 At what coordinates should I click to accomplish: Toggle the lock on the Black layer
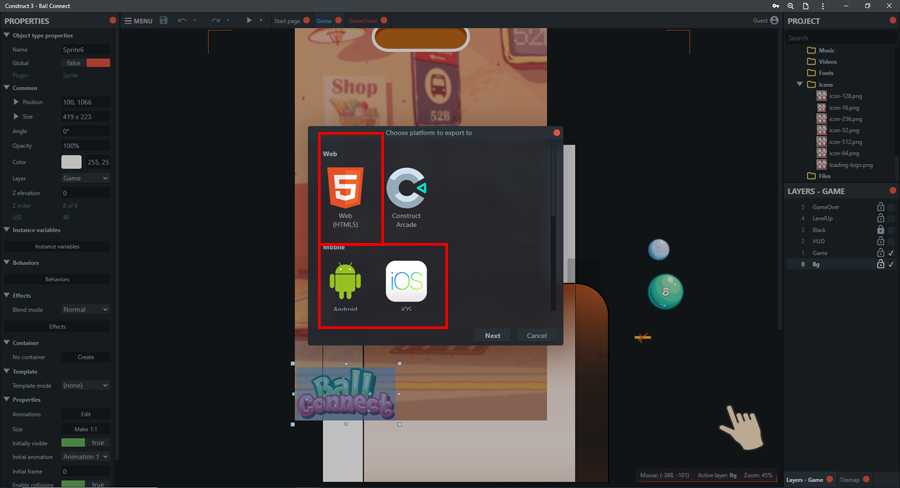click(880, 230)
